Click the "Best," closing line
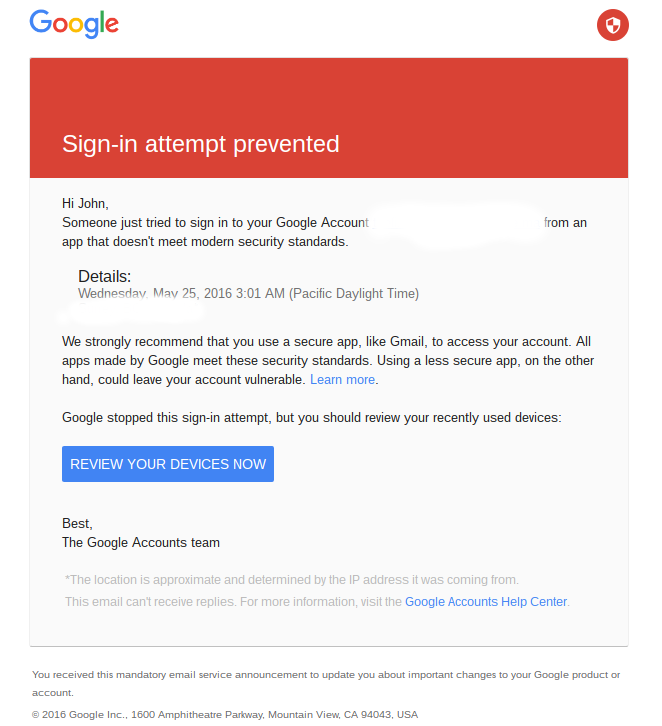The height and width of the screenshot is (726, 662). coord(77,524)
